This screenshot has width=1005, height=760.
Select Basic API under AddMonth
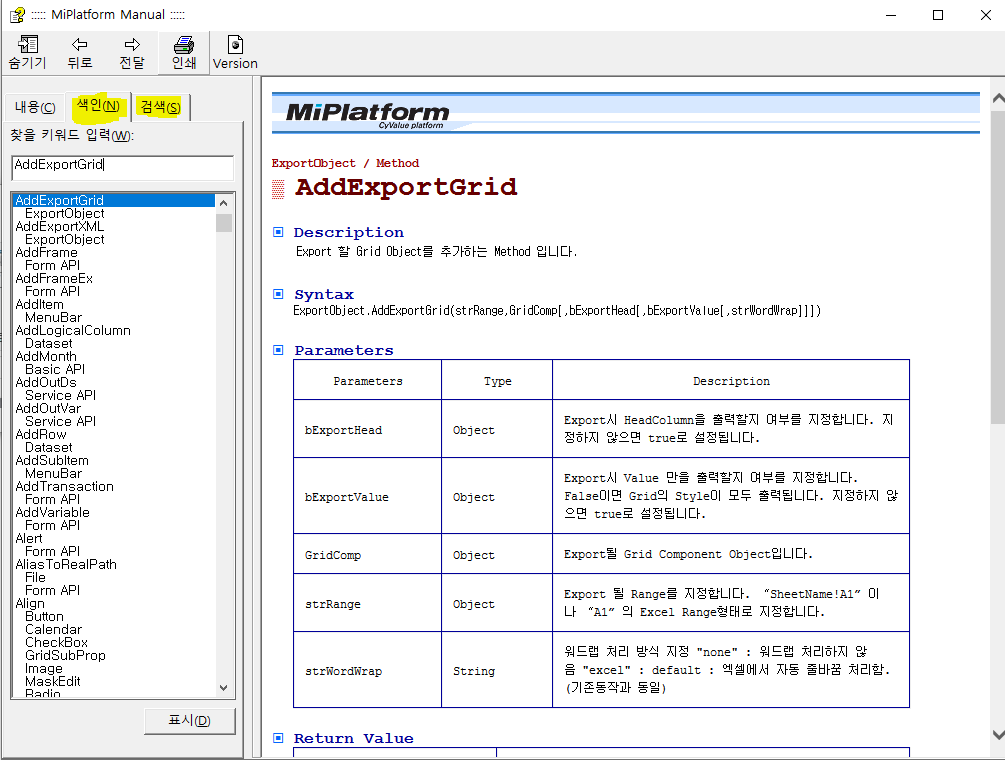coord(54,370)
